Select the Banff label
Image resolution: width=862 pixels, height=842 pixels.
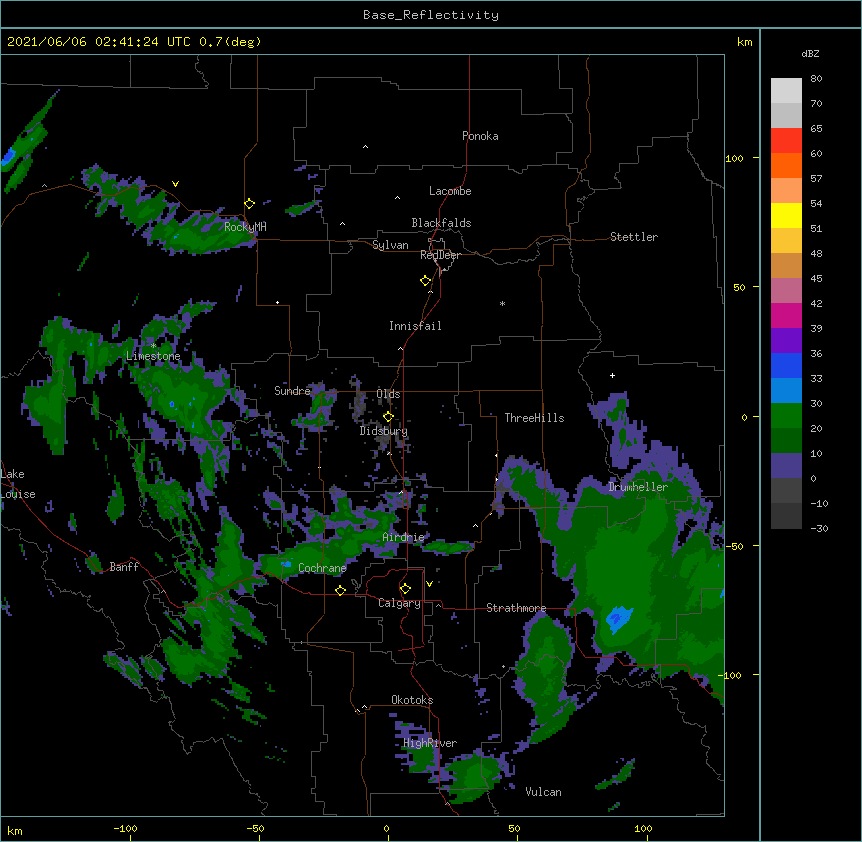click(124, 567)
